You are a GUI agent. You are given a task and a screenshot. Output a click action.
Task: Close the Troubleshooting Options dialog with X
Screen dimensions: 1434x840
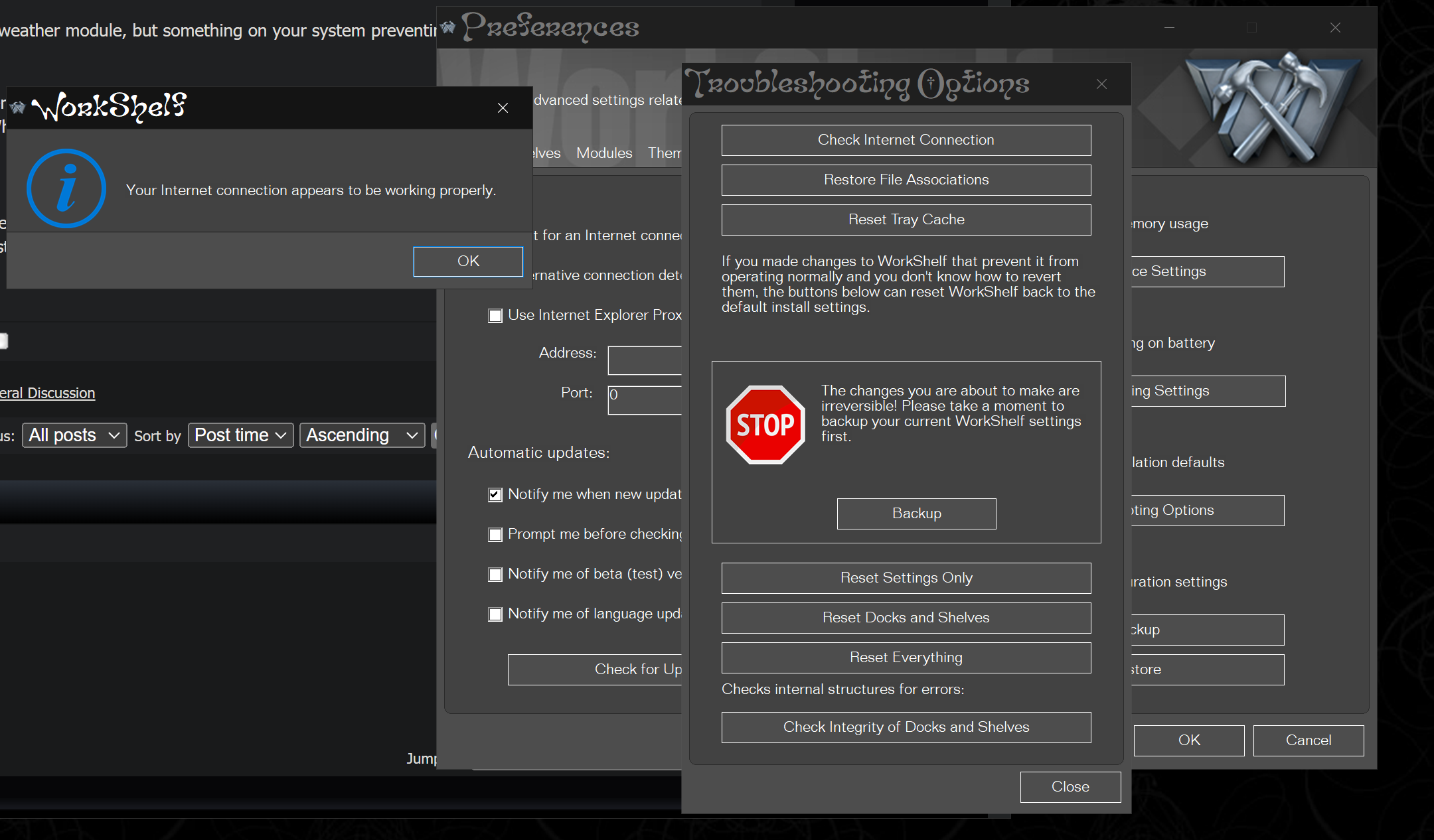(x=1101, y=84)
